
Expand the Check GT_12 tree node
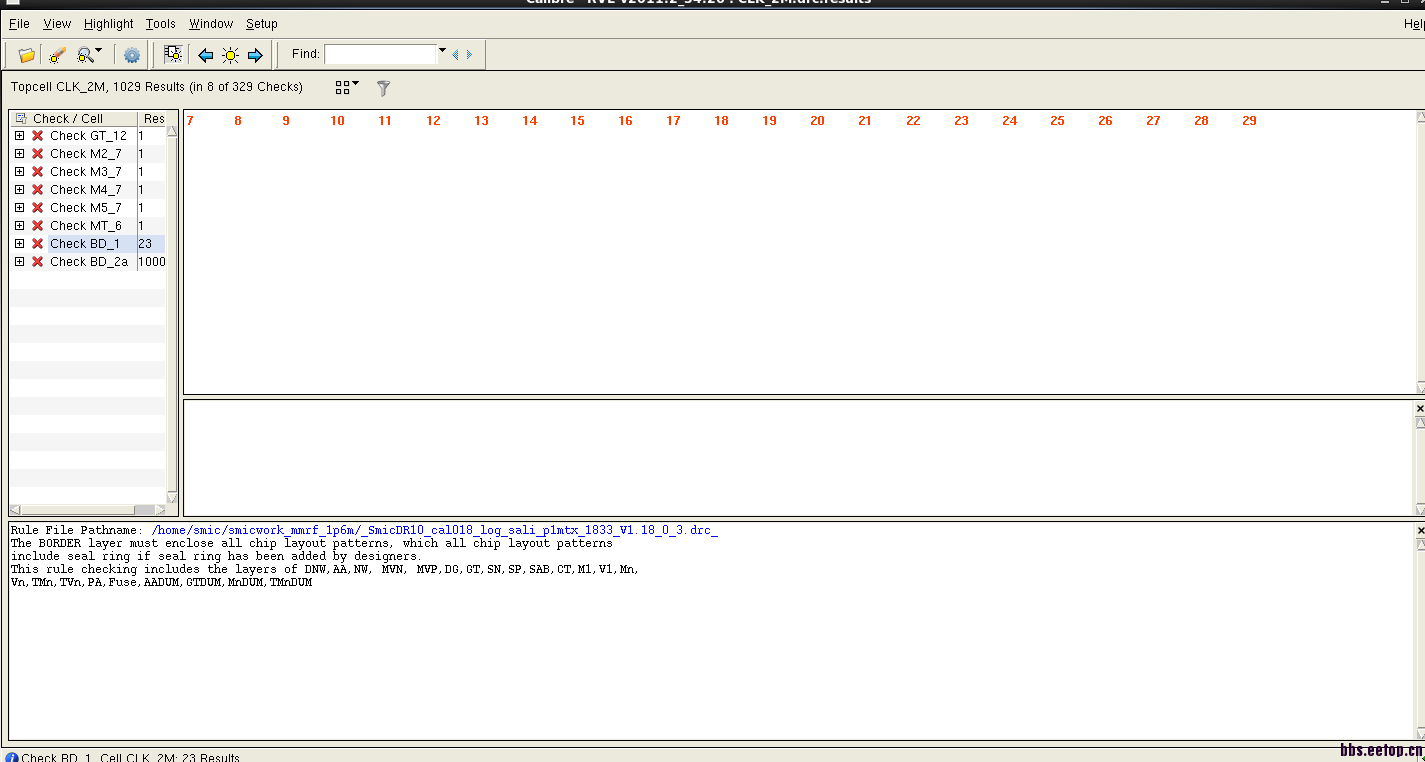(19, 136)
